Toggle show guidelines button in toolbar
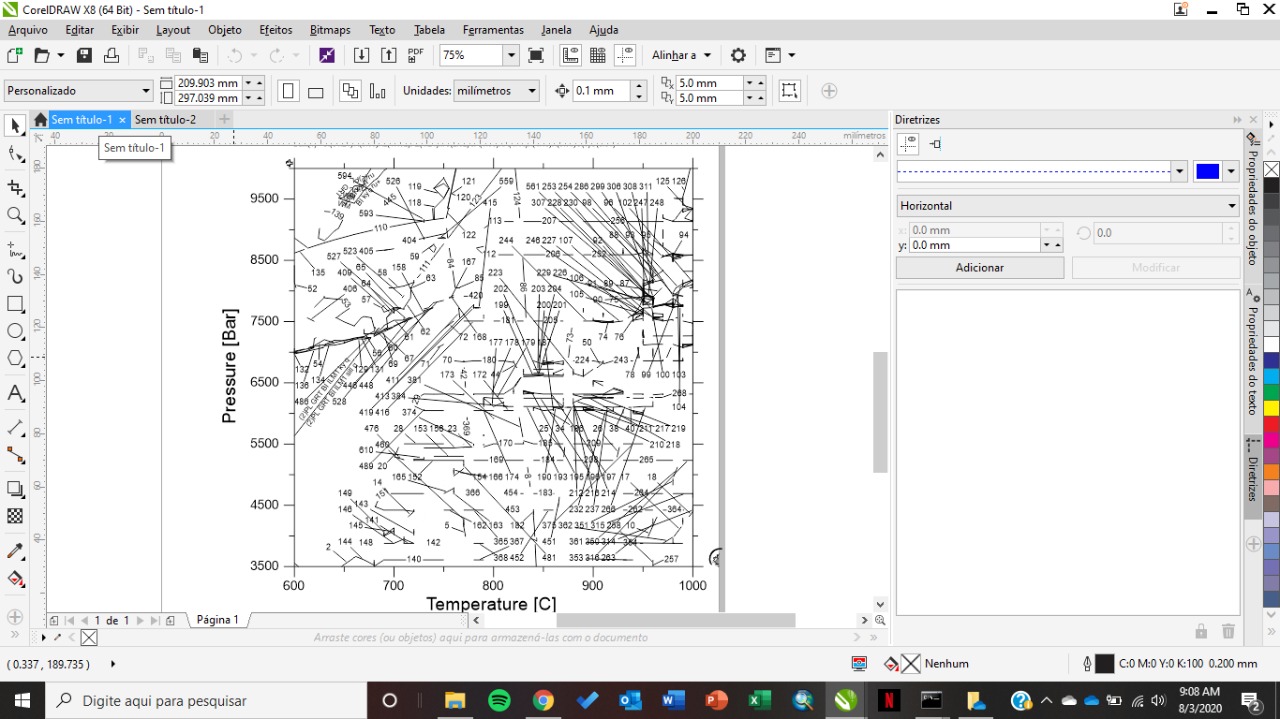 [625, 56]
